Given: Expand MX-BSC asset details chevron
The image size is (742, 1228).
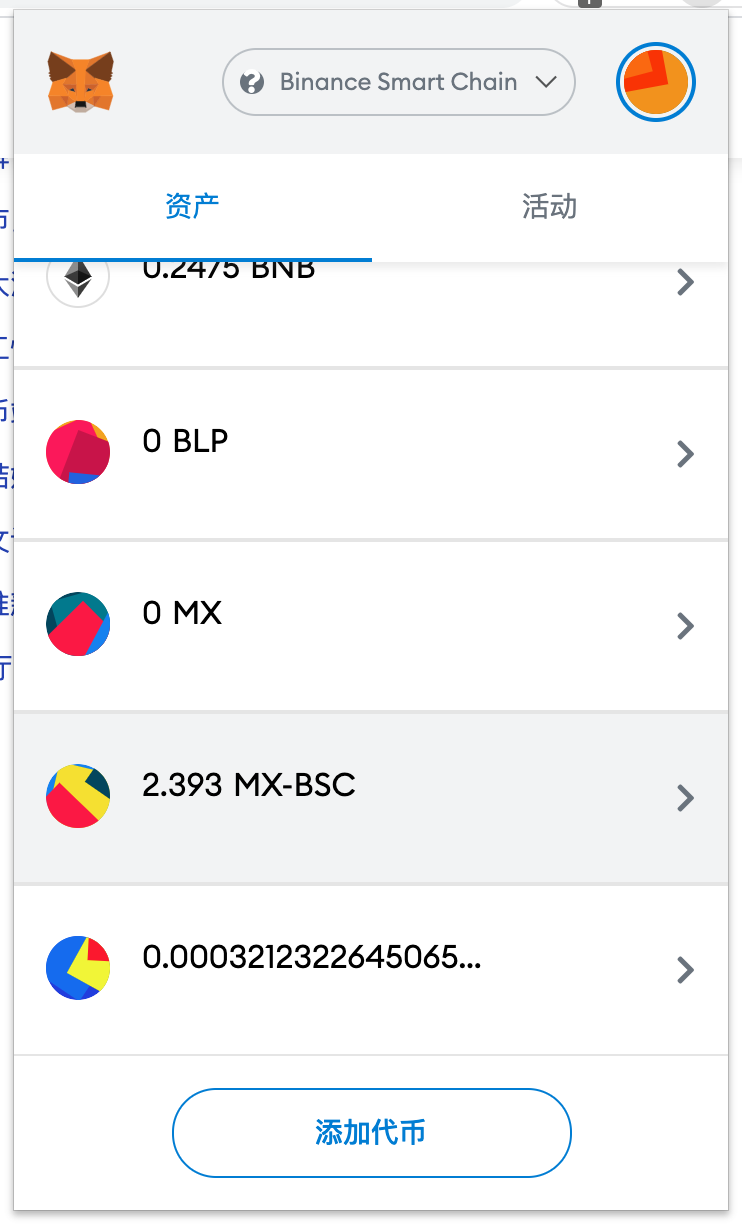Looking at the screenshot, I should [x=685, y=798].
